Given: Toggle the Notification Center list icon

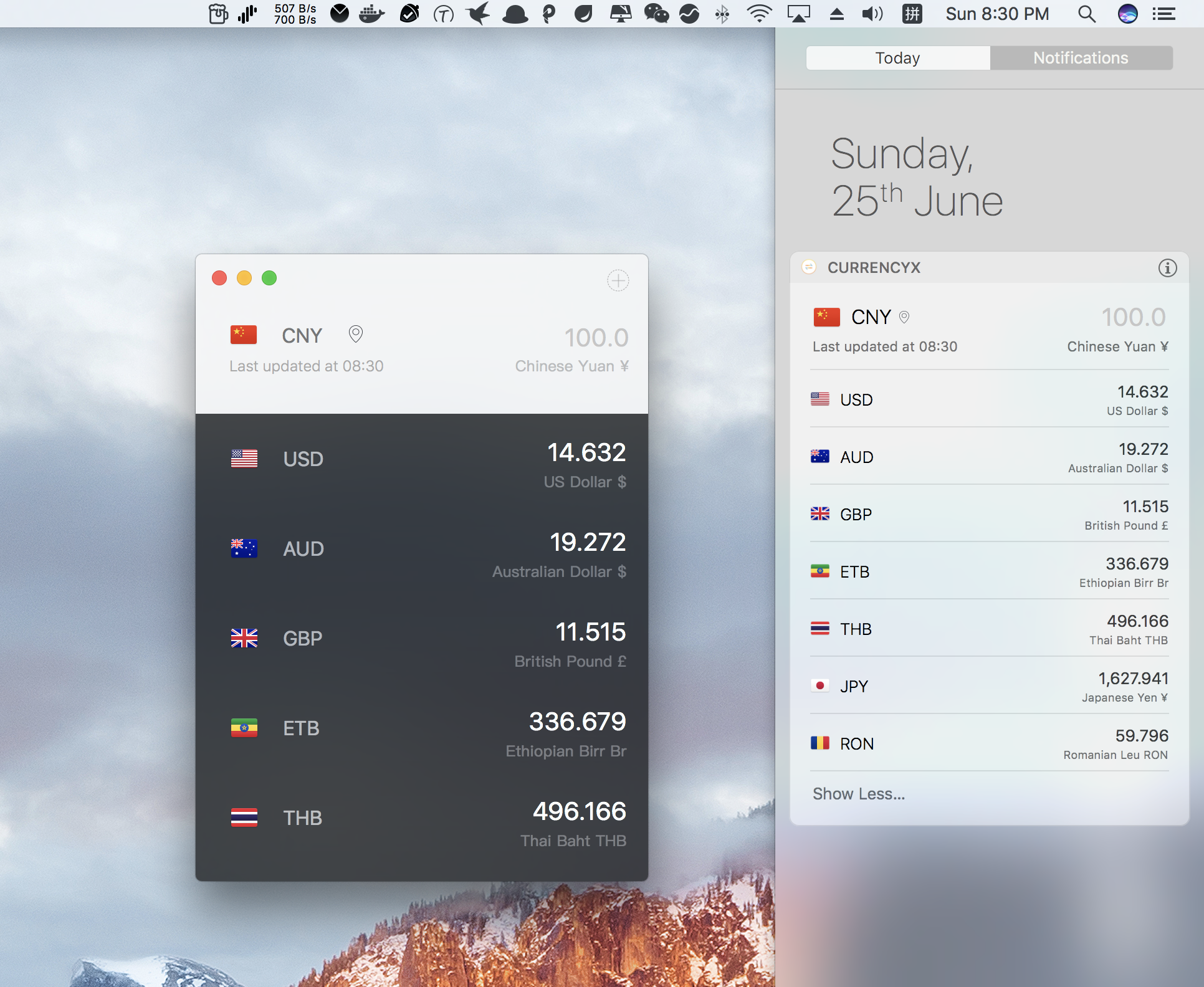Looking at the screenshot, I should tap(1163, 14).
